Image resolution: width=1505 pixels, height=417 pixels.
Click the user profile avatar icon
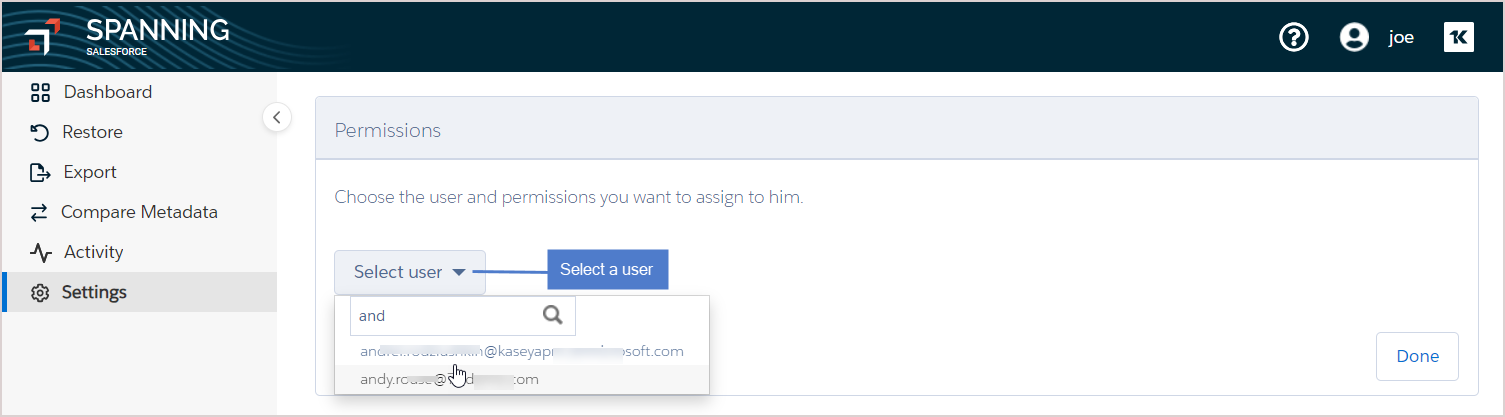click(1354, 37)
